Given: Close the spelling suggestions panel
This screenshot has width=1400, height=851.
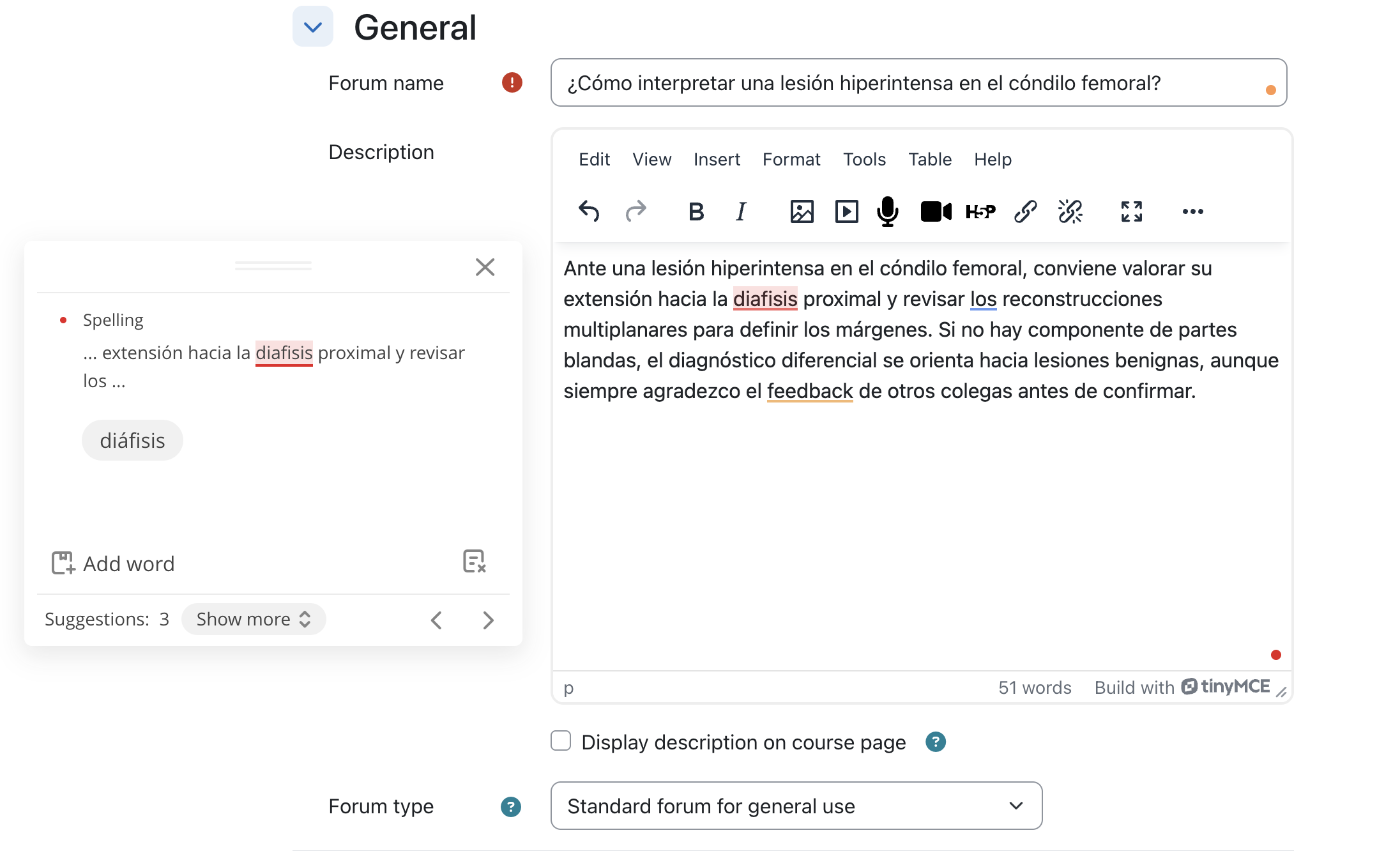Looking at the screenshot, I should (485, 267).
